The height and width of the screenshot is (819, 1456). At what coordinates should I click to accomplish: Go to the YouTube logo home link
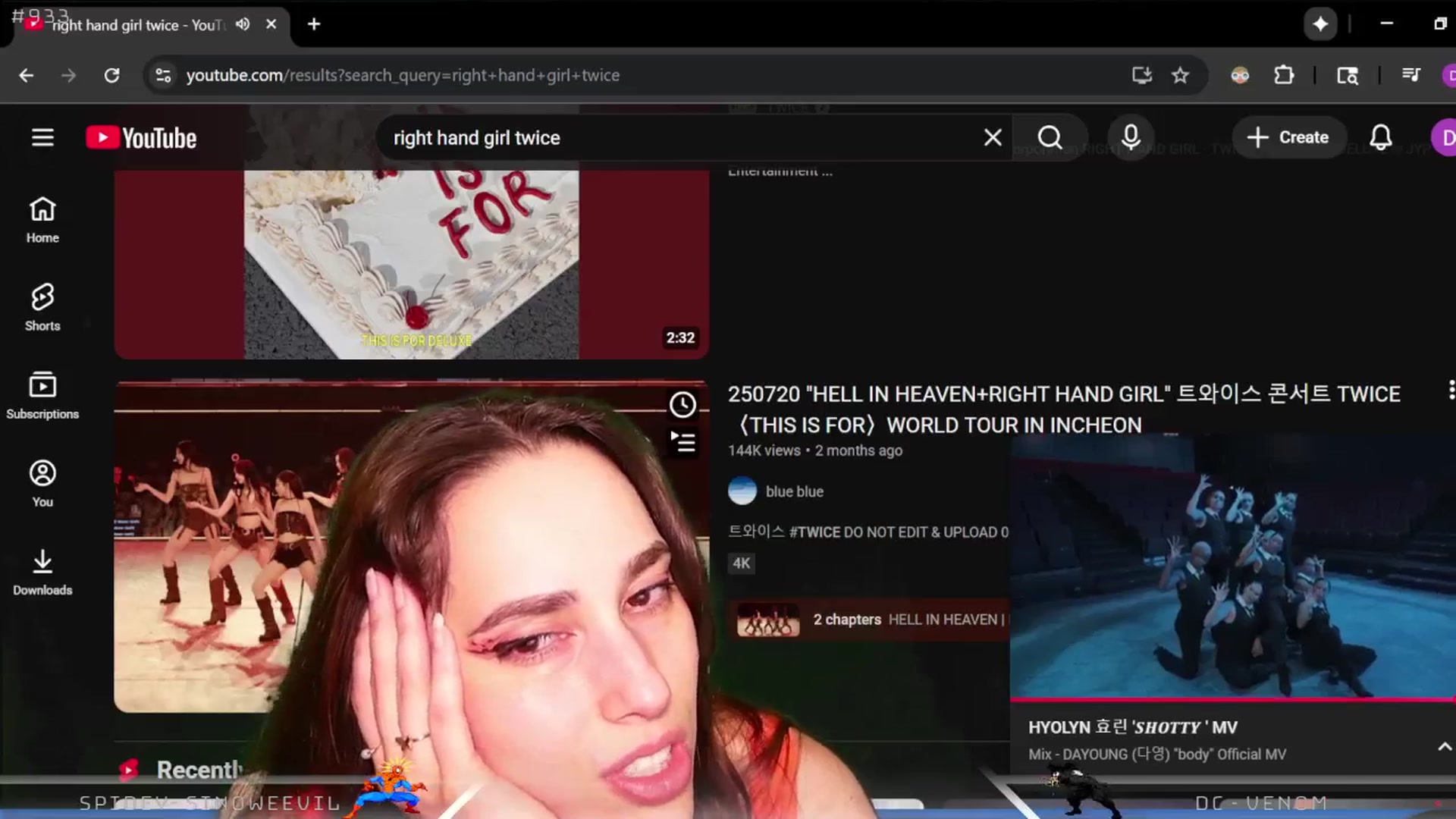[x=141, y=138]
